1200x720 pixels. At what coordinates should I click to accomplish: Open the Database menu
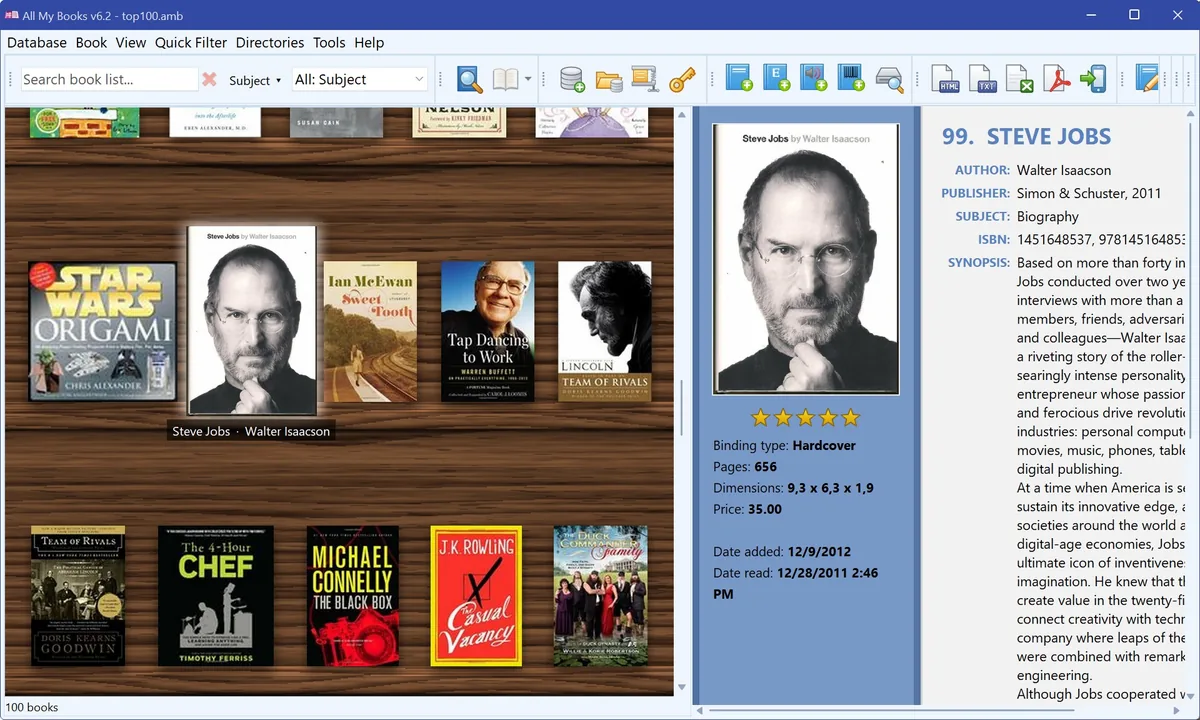click(37, 42)
